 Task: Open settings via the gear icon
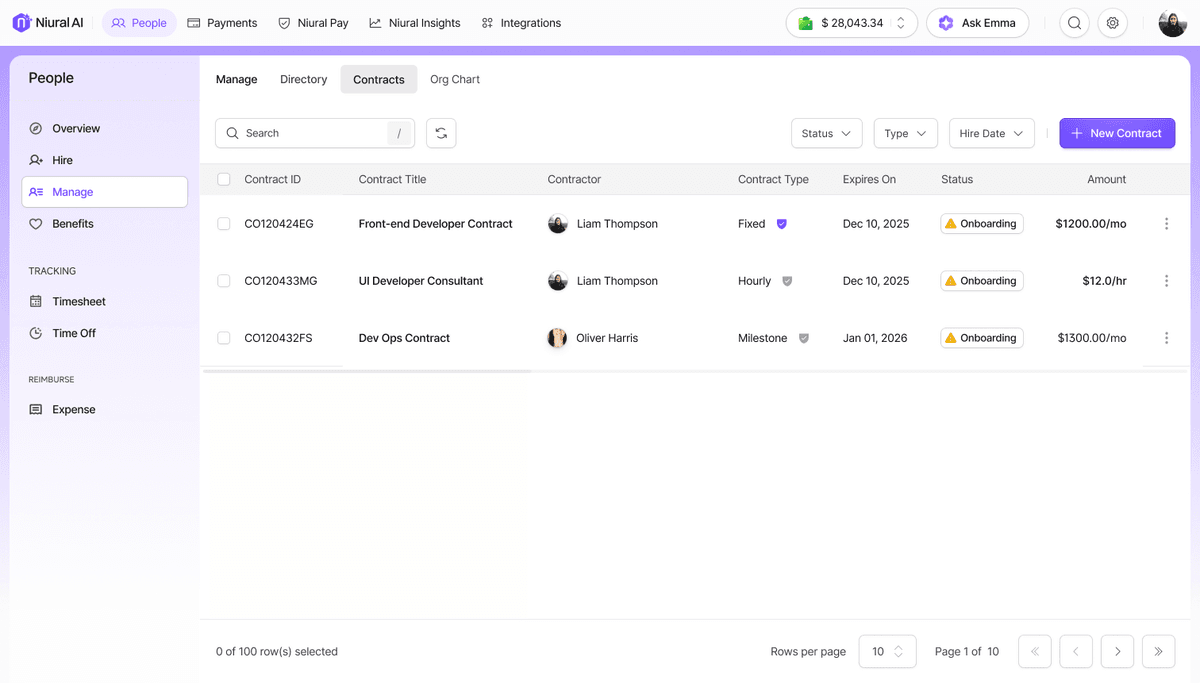click(1112, 22)
